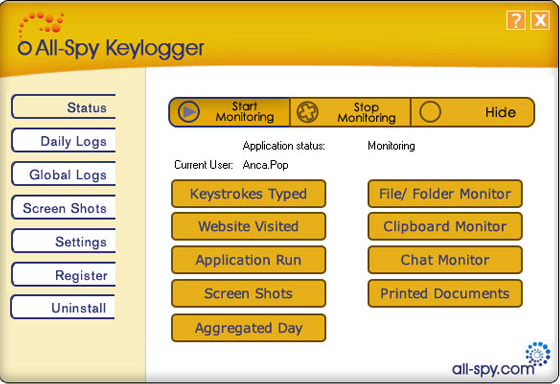Open the Status section
Viewport: 560px width, 384px height.
pyautogui.click(x=64, y=107)
